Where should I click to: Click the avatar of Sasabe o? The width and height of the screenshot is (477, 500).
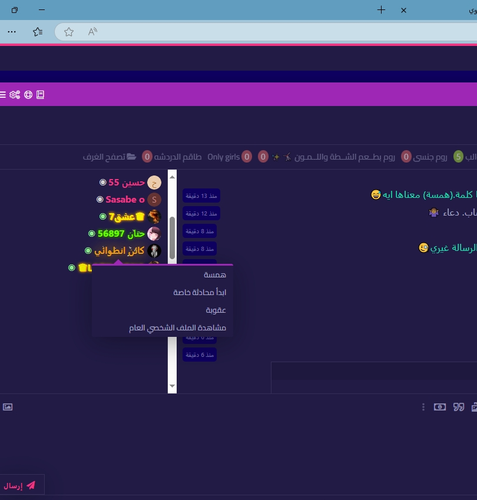tap(154, 200)
